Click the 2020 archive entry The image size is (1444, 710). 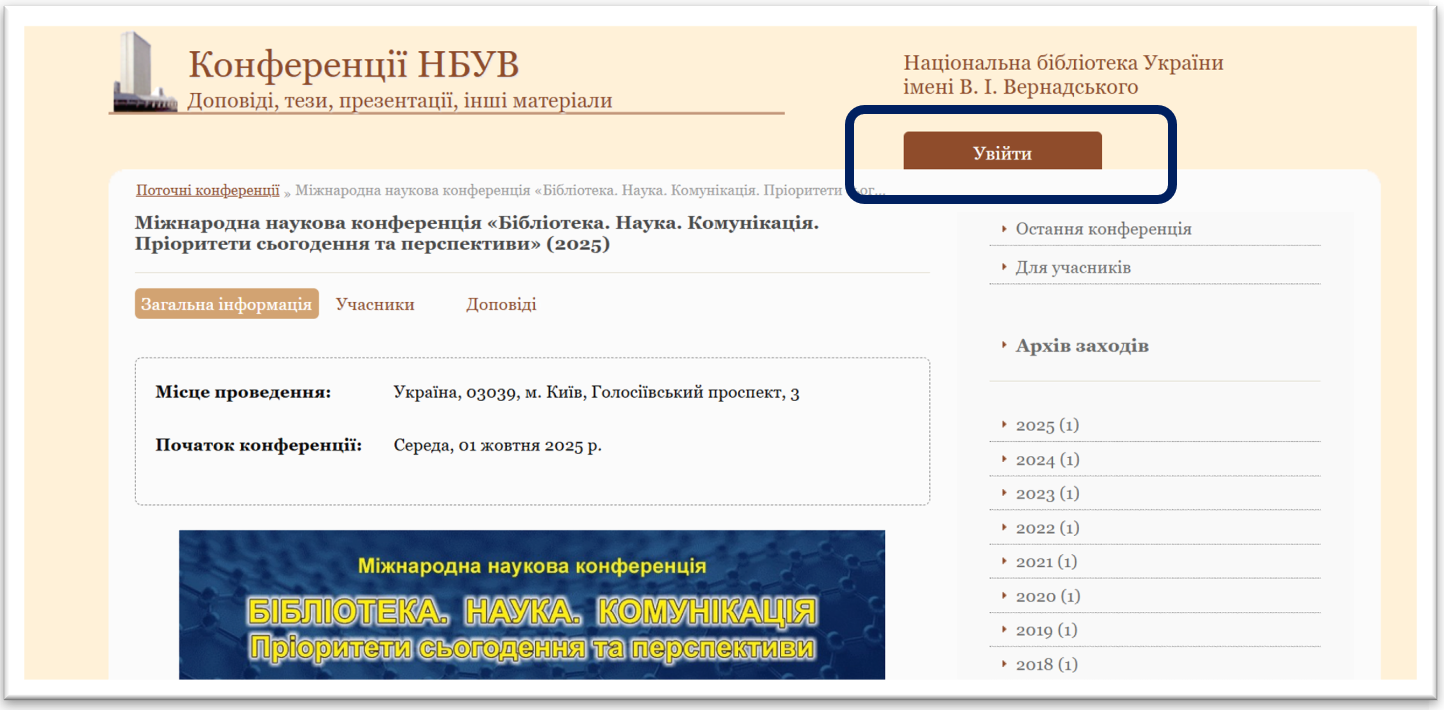tap(1047, 596)
